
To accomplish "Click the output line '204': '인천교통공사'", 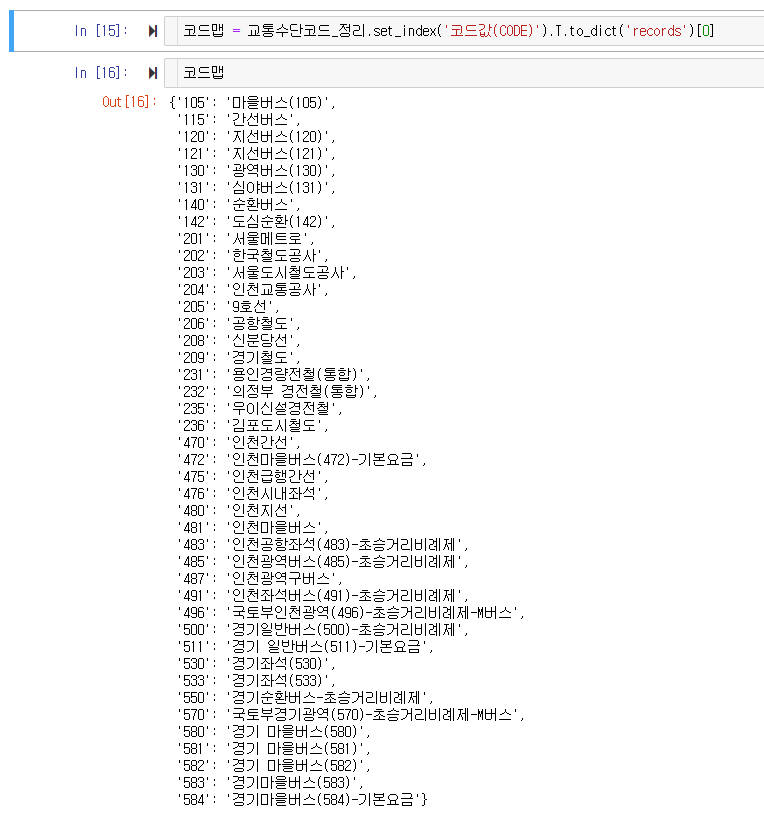I will click(x=252, y=290).
